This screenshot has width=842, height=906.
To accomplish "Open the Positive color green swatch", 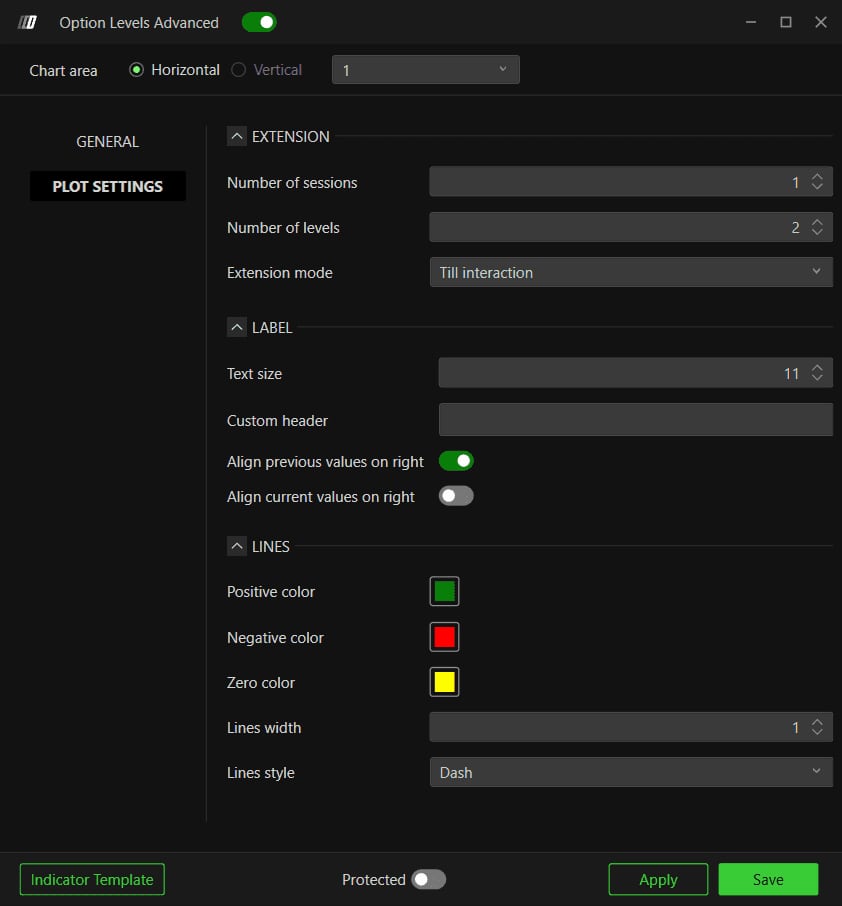I will [444, 591].
